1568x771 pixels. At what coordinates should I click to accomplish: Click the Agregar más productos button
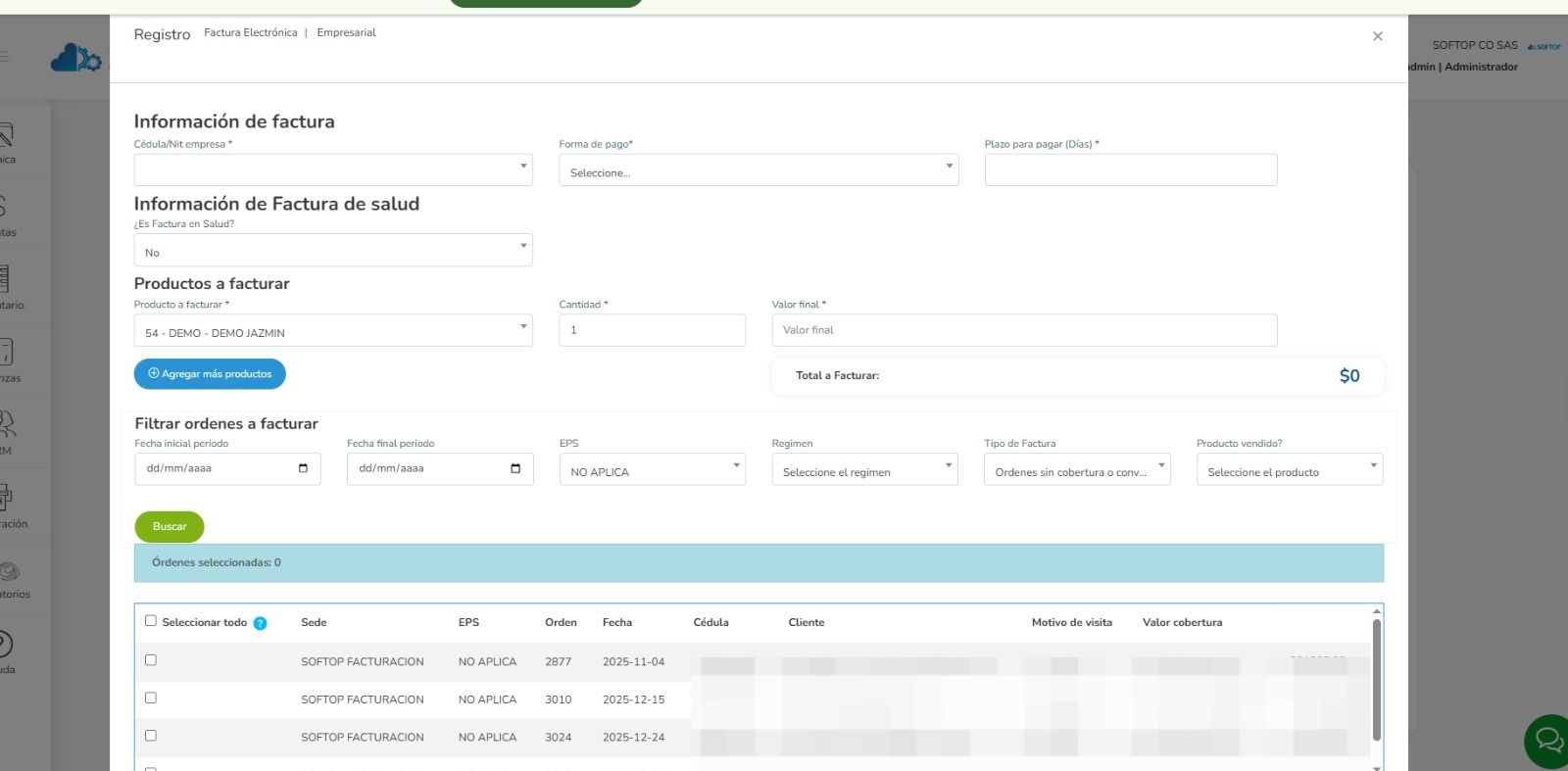click(x=210, y=374)
